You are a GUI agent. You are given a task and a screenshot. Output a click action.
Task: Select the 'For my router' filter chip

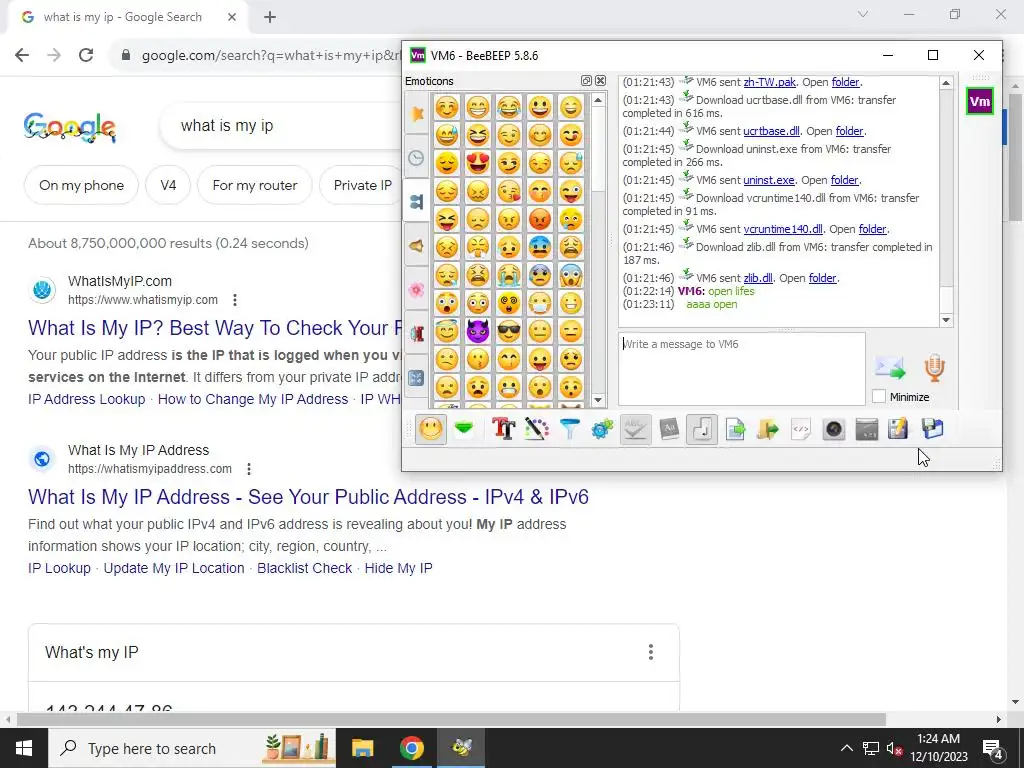255,185
